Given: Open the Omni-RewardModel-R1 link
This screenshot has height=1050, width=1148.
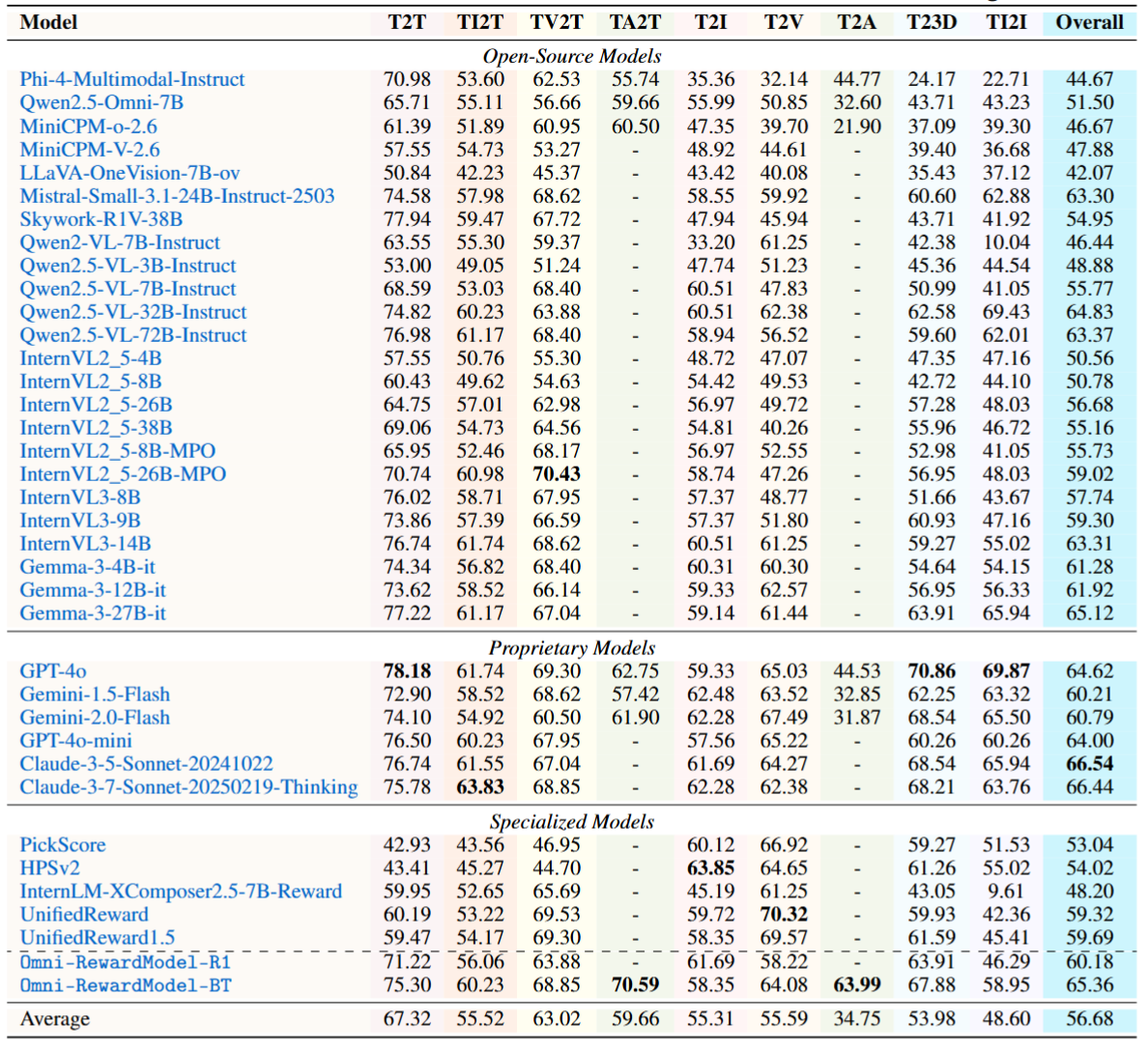Looking at the screenshot, I should (x=126, y=961).
